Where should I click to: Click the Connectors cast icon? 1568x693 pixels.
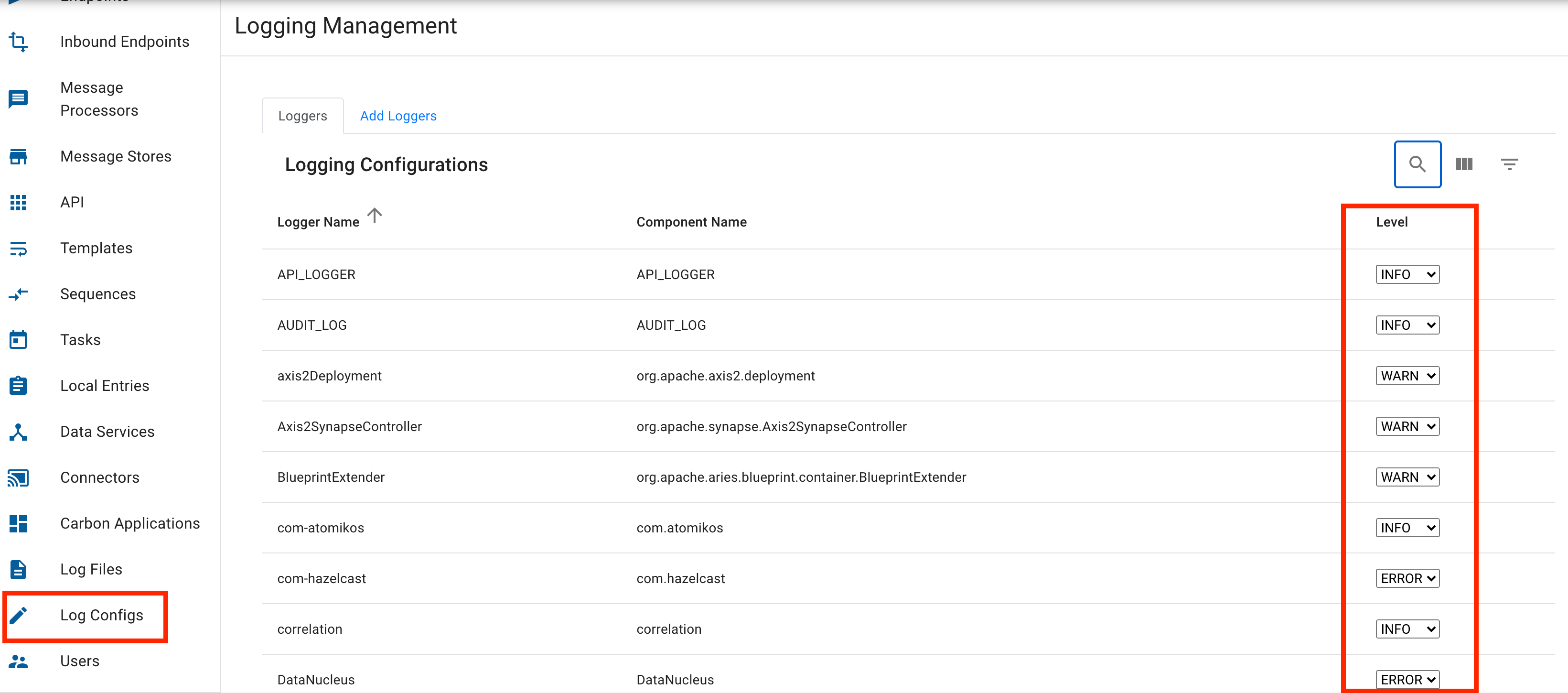coord(18,477)
